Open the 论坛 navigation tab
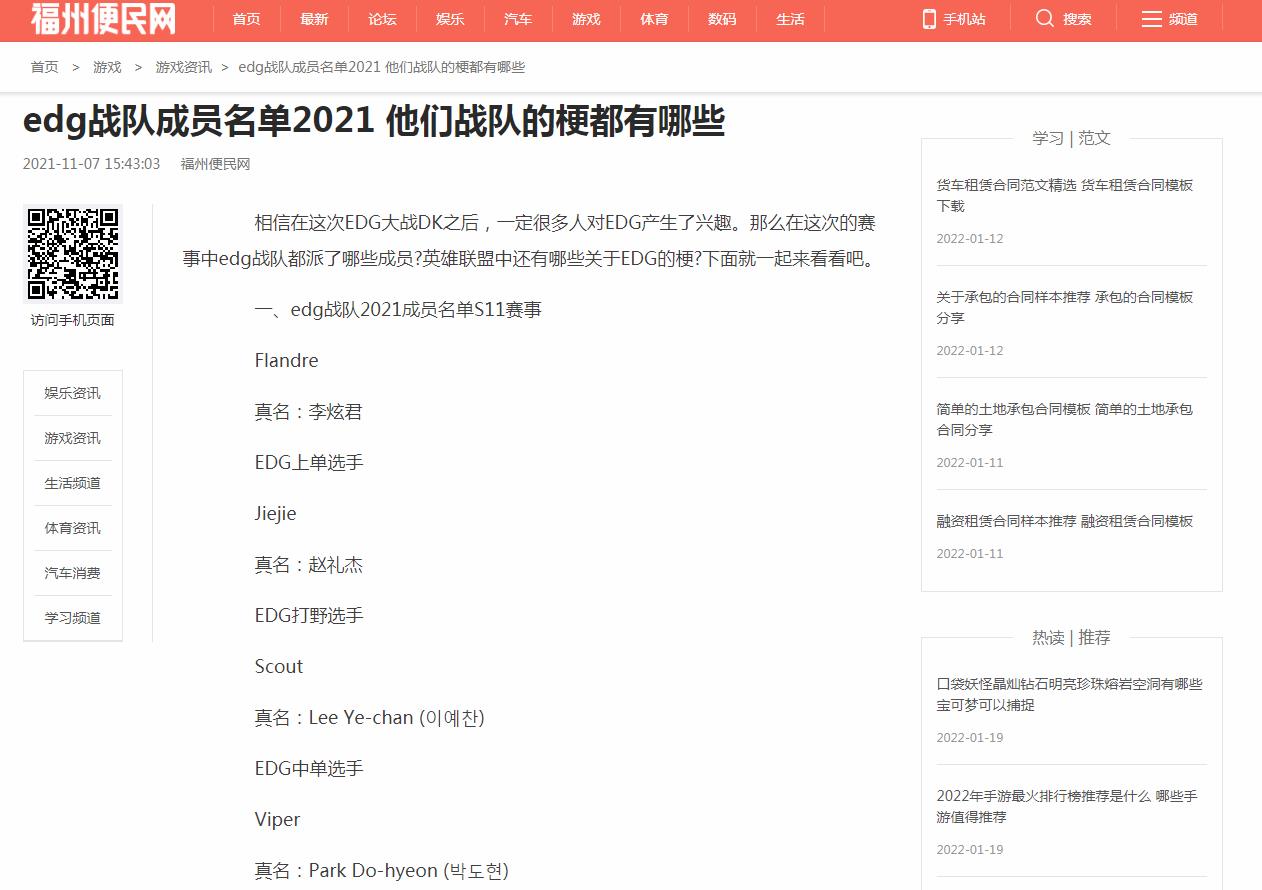Screen dimensions: 1262x890 click(382, 19)
